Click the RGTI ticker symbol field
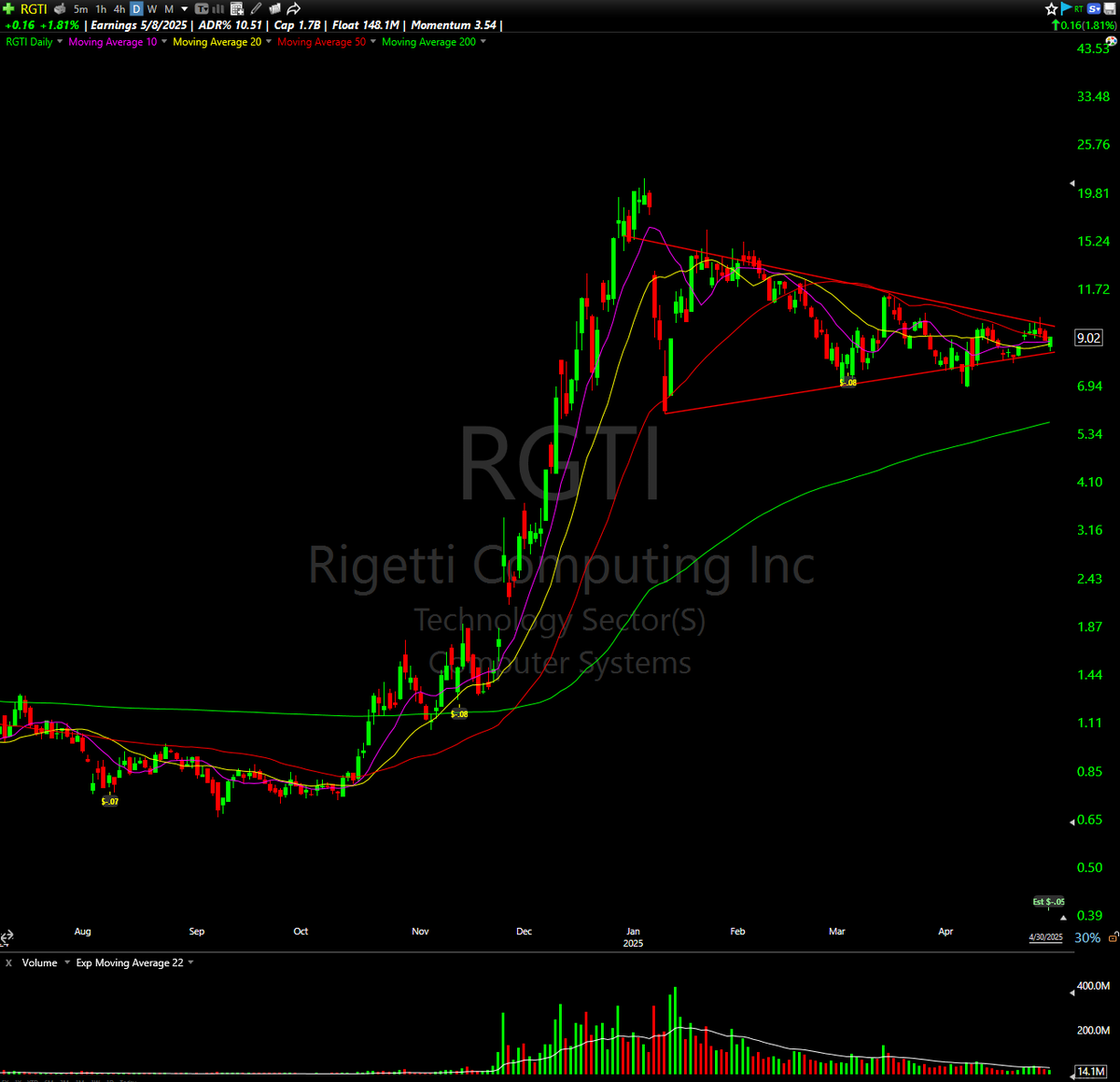1120x1082 pixels. click(34, 8)
